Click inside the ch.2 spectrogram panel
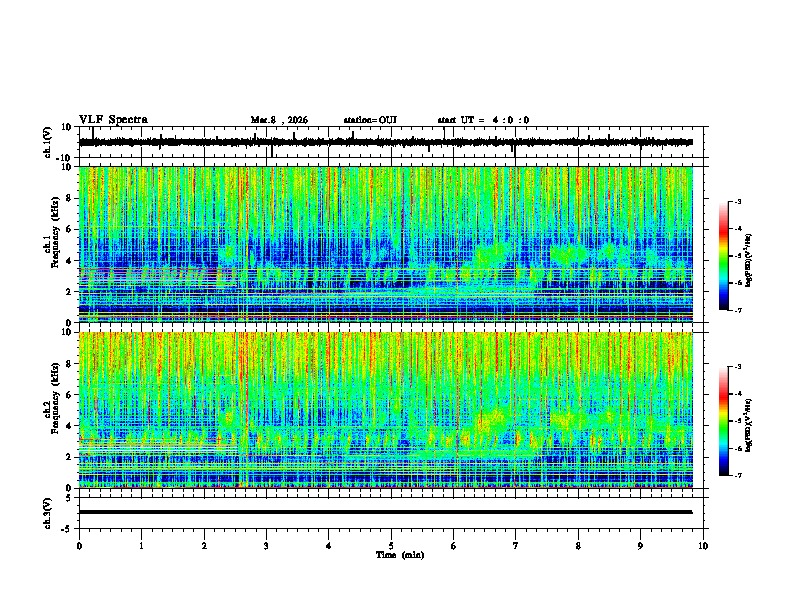This screenshot has height=612, width=792. point(385,410)
